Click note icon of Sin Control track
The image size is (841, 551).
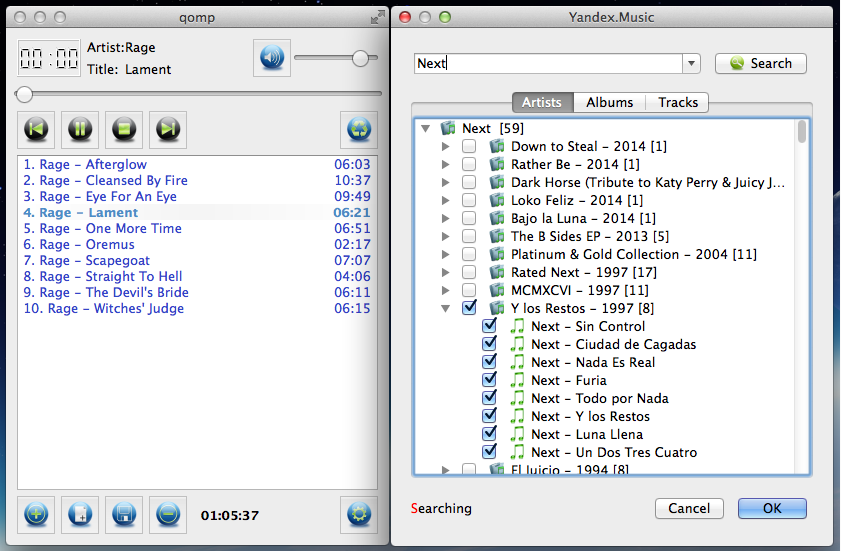[517, 326]
